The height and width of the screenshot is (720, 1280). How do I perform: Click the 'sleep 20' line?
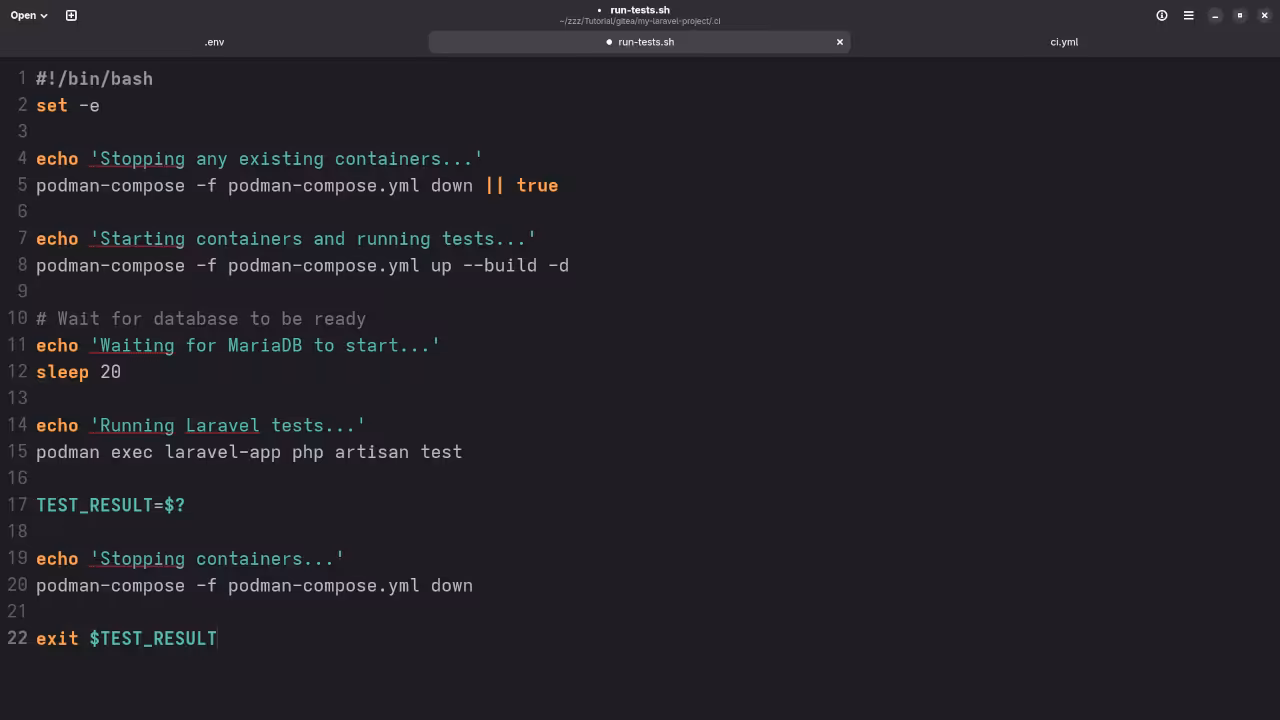coord(78,371)
